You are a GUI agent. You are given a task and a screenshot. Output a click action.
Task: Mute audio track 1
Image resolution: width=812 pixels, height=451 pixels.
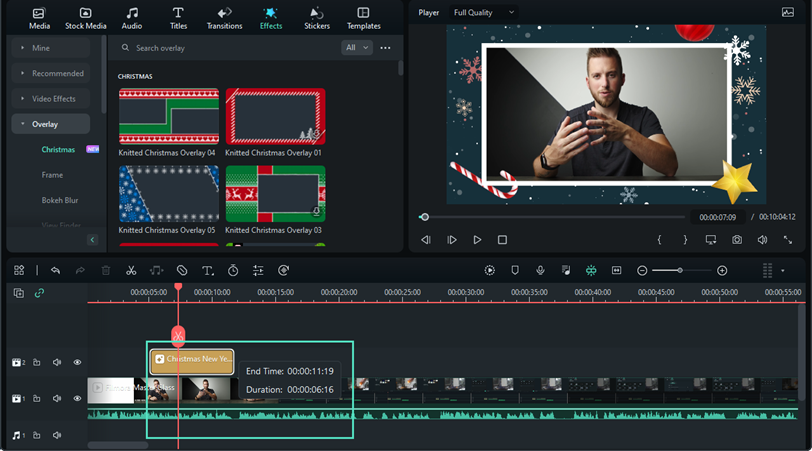[x=57, y=435]
